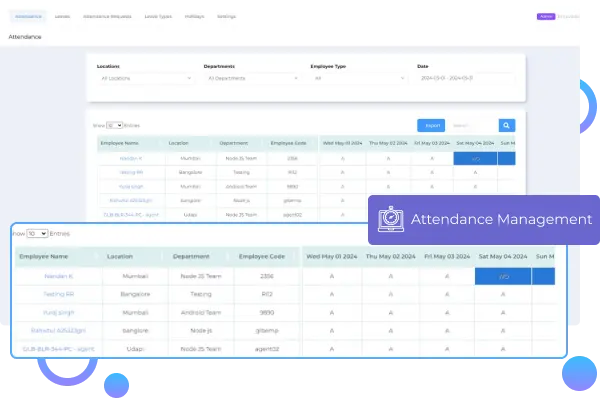Image resolution: width=600 pixels, height=400 pixels.
Task: Go to the Leave Types tab
Action: pyautogui.click(x=157, y=17)
